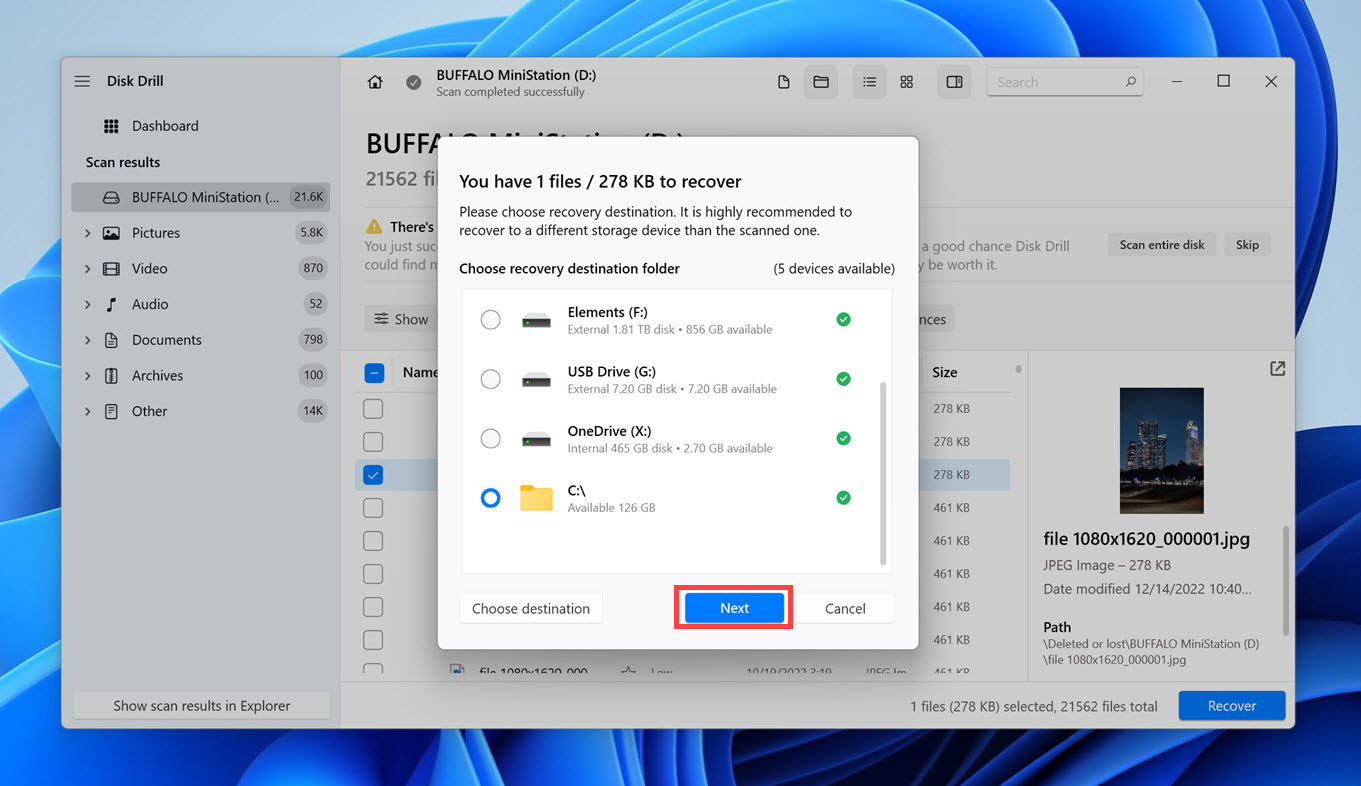
Task: Click the city night photo thumbnail
Action: click(1161, 450)
